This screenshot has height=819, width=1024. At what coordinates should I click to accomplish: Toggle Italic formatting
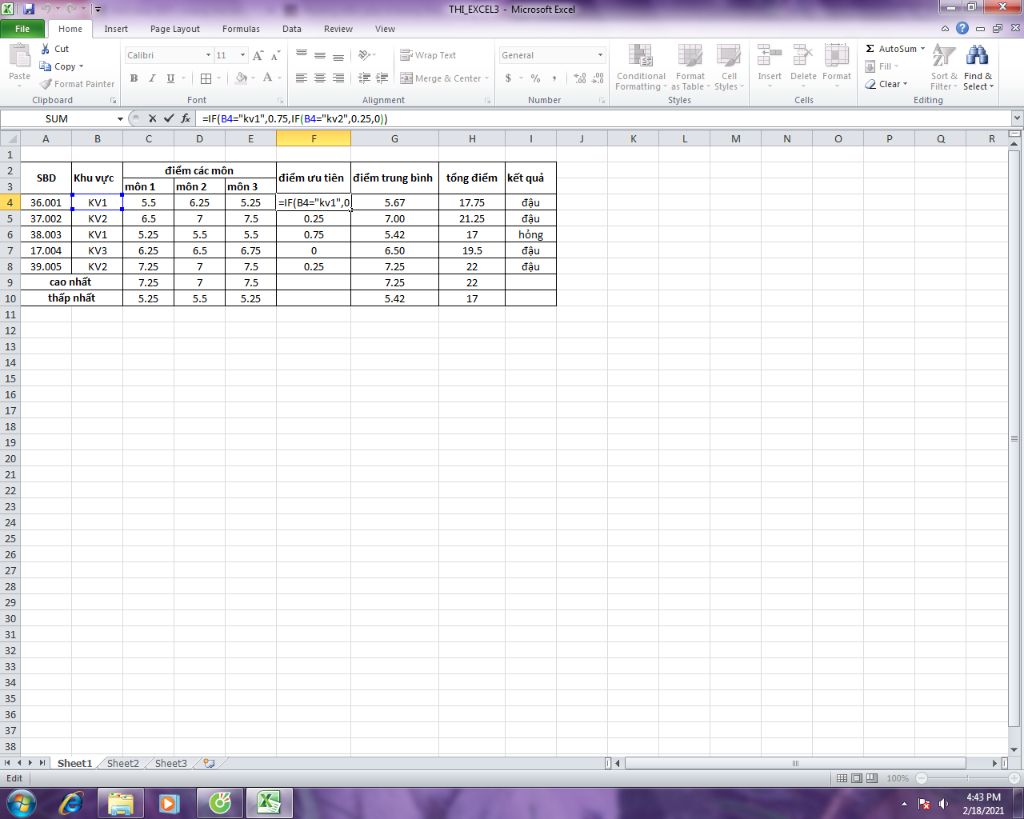[x=152, y=78]
